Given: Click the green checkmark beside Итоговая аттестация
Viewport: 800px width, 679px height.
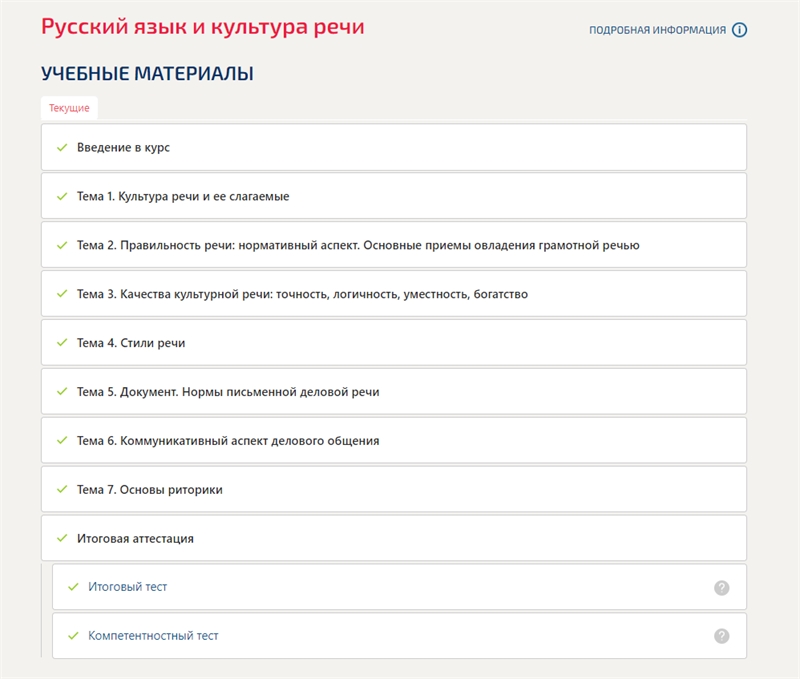Looking at the screenshot, I should pyautogui.click(x=62, y=538).
